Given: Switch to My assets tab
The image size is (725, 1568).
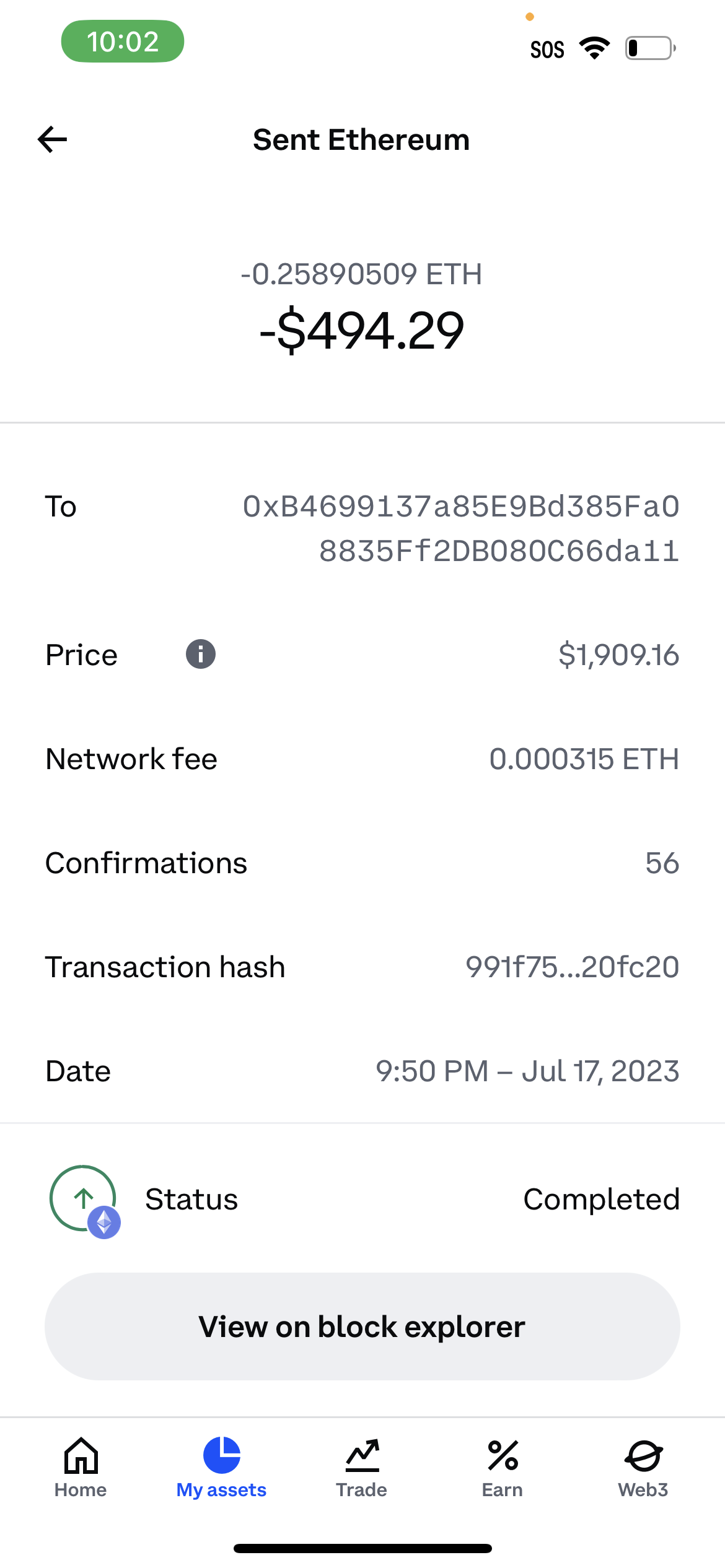Looking at the screenshot, I should tap(221, 1468).
